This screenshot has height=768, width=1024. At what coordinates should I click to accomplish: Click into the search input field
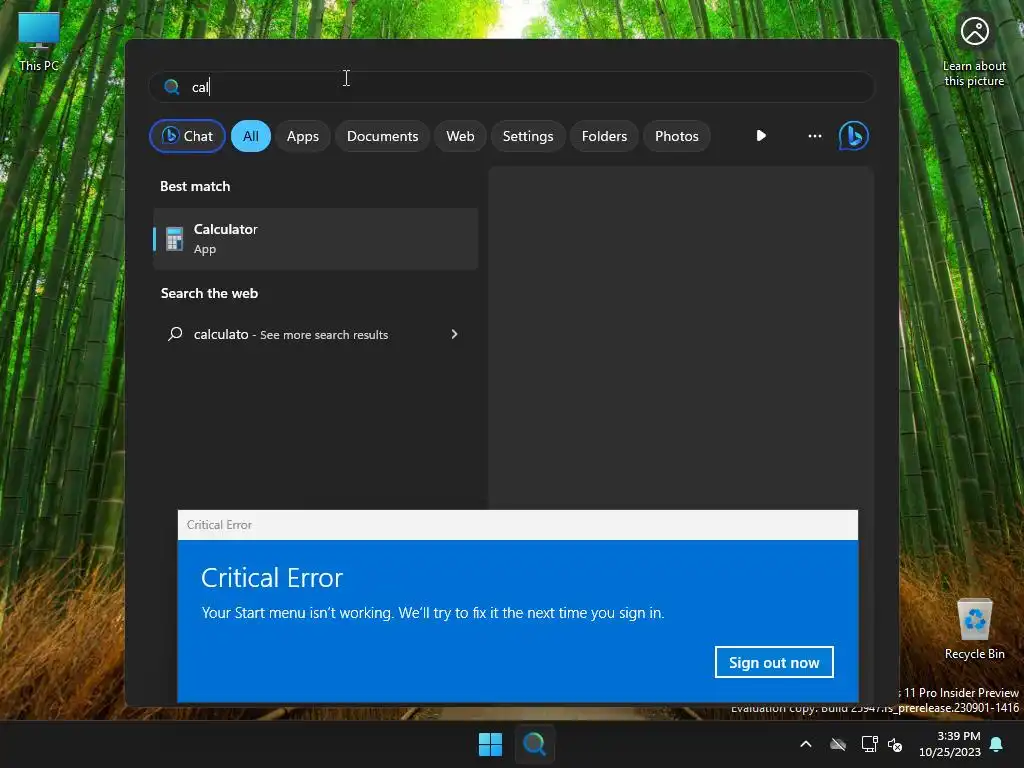[x=511, y=87]
